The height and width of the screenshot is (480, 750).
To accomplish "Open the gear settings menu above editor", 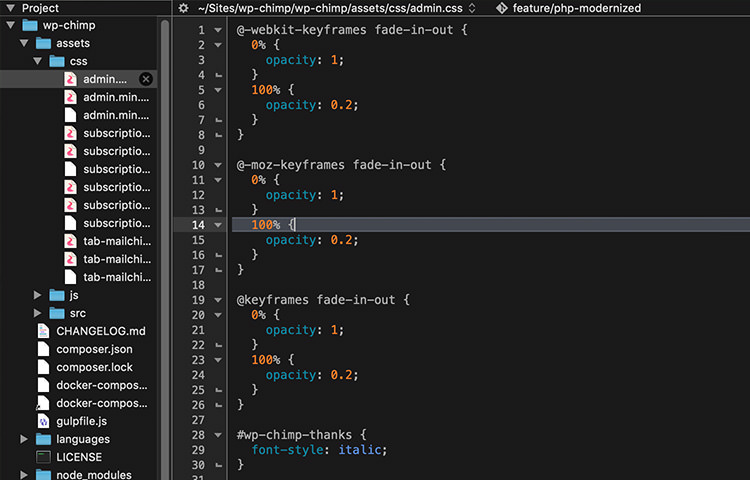I will [183, 8].
